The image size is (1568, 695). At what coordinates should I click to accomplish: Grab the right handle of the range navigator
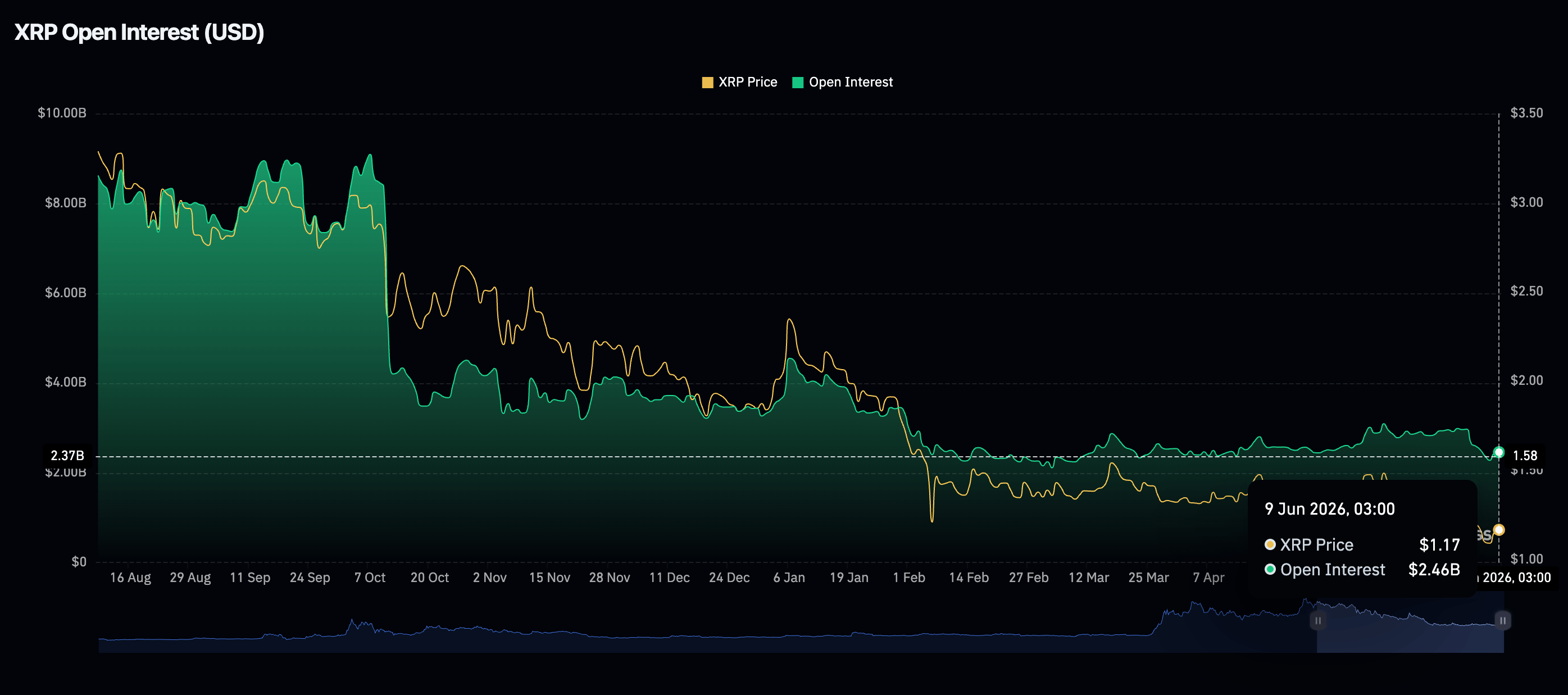click(1502, 621)
